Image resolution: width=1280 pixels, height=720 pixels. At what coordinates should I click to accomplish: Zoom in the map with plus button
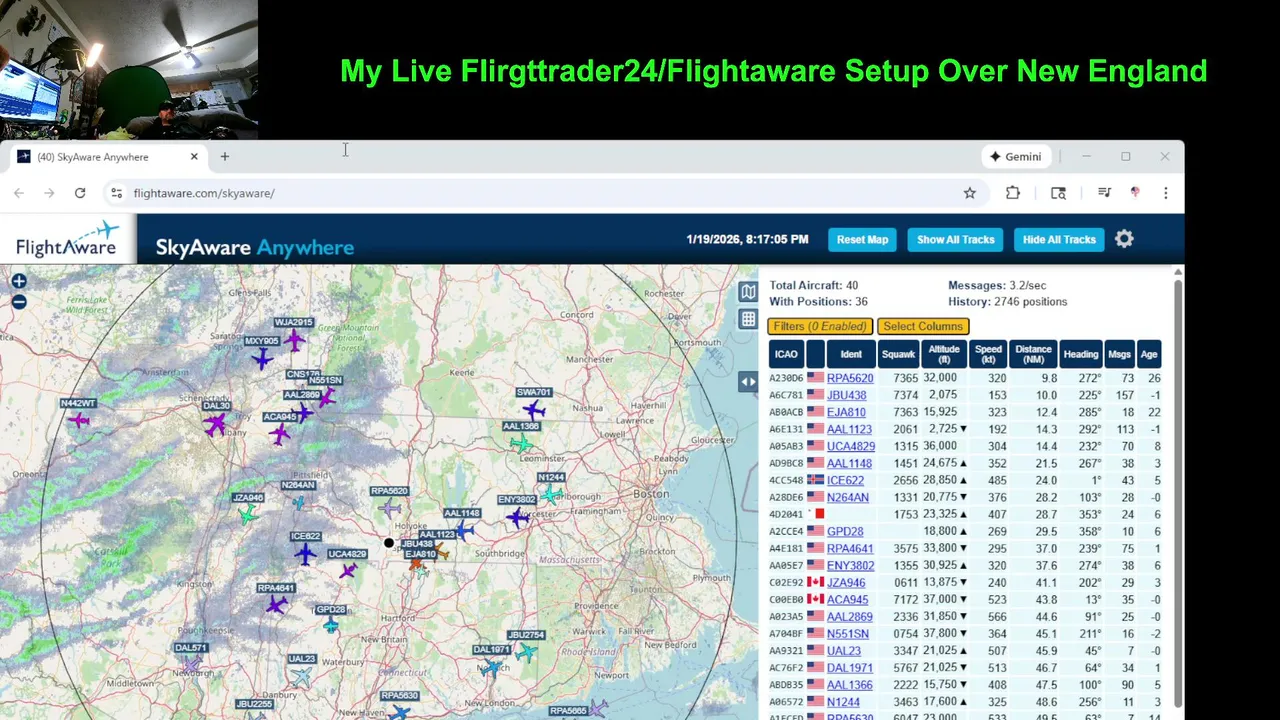point(19,282)
